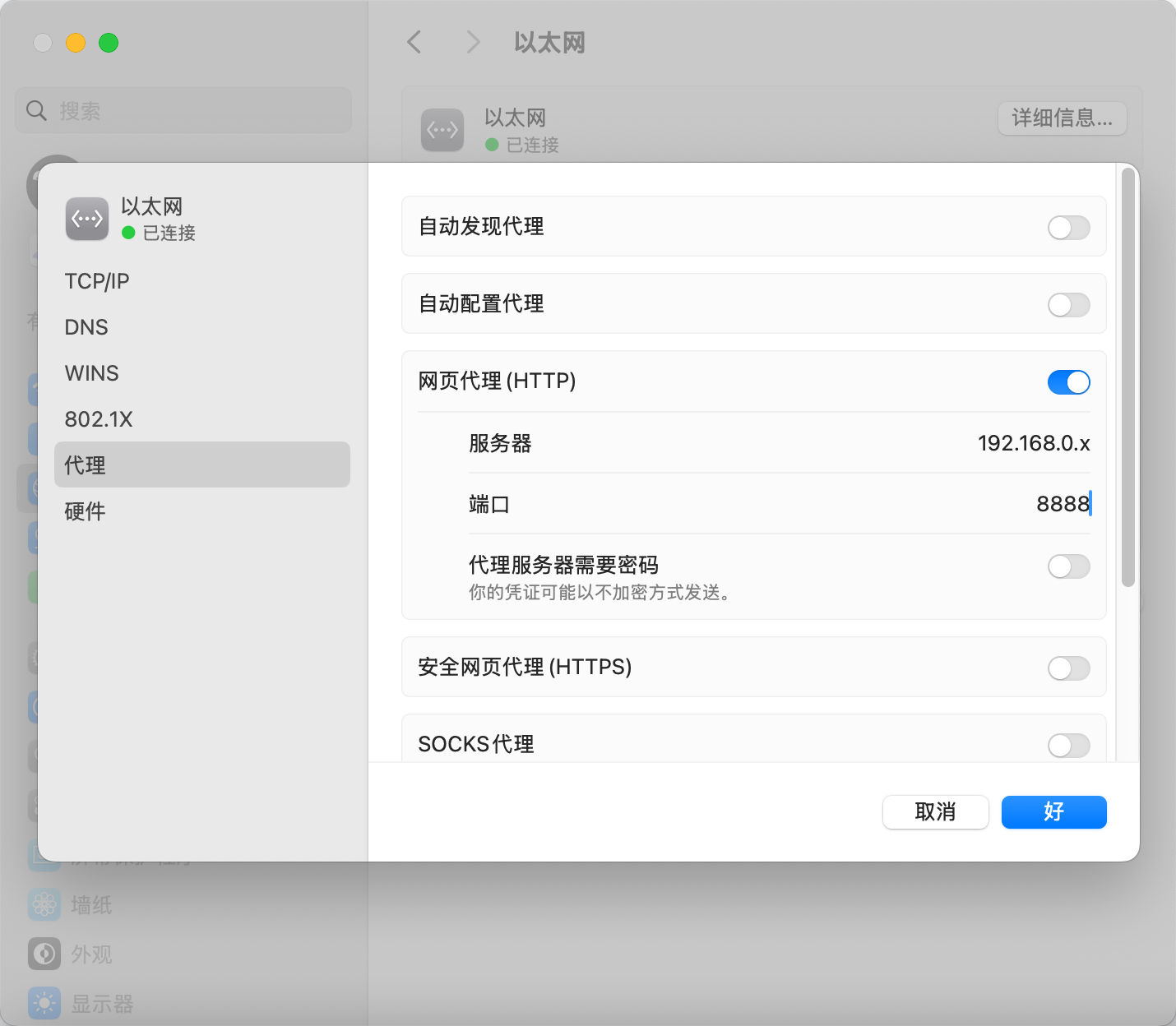Open the DNS settings section

pos(86,326)
